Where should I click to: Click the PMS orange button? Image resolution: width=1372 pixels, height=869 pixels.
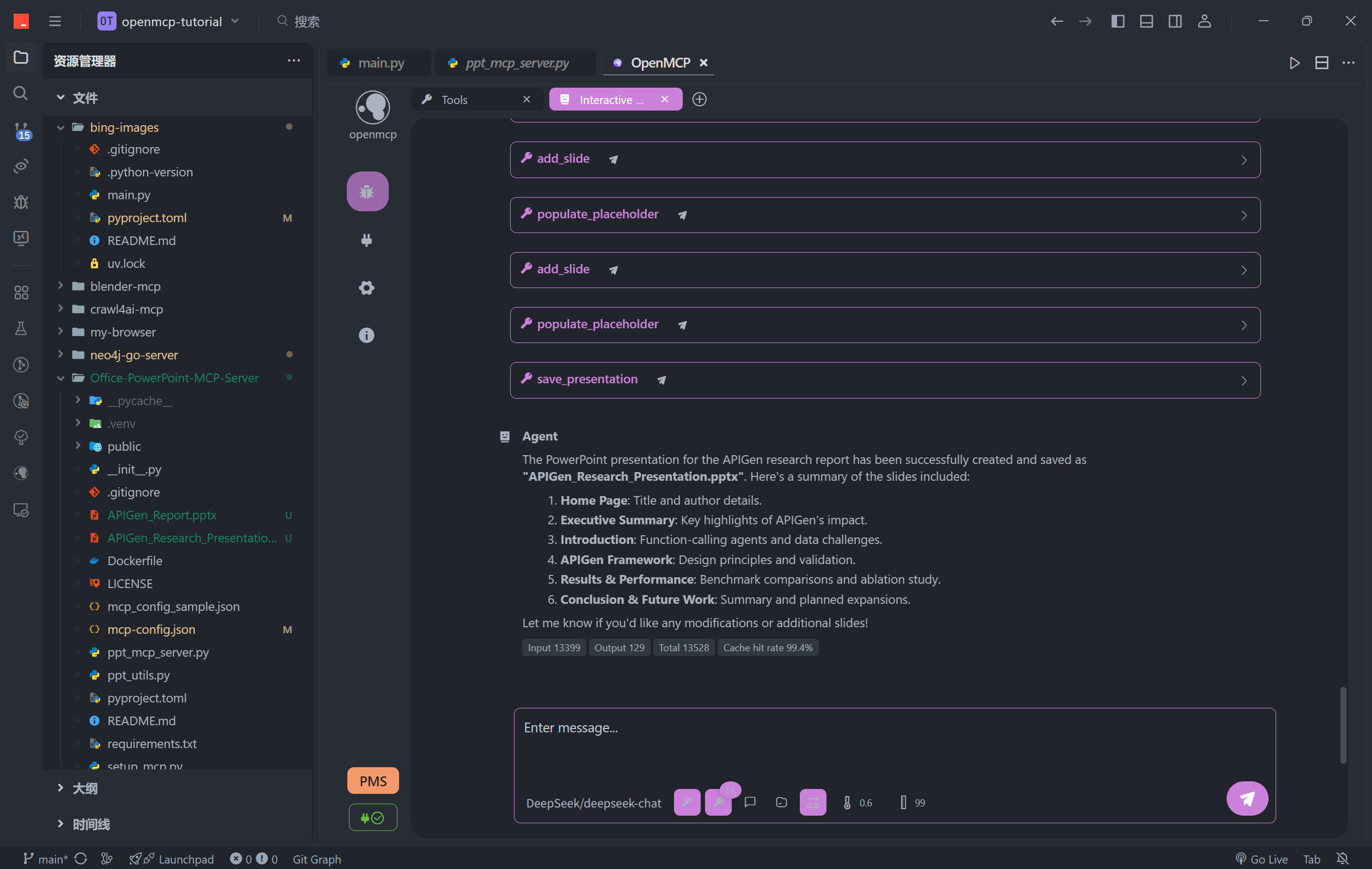[x=372, y=781]
